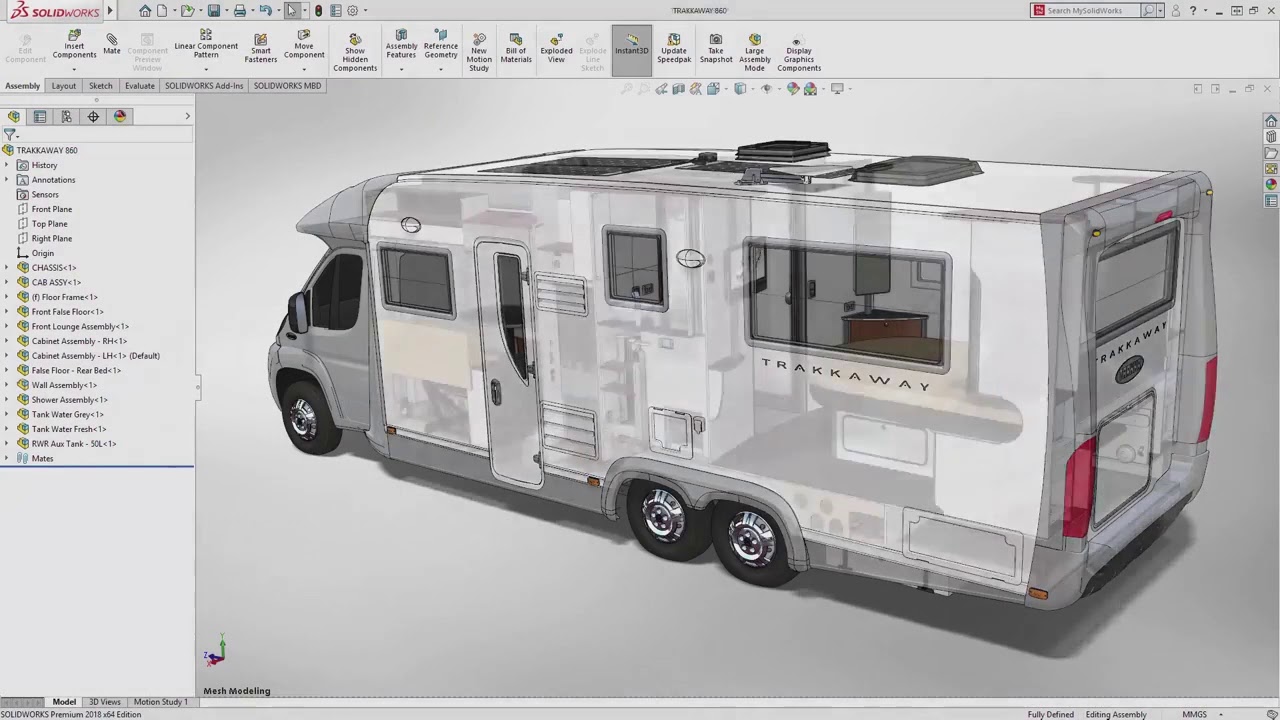This screenshot has width=1280, height=720.
Task: Open SOLIDWORKS Add-Ins tab
Action: (x=204, y=86)
